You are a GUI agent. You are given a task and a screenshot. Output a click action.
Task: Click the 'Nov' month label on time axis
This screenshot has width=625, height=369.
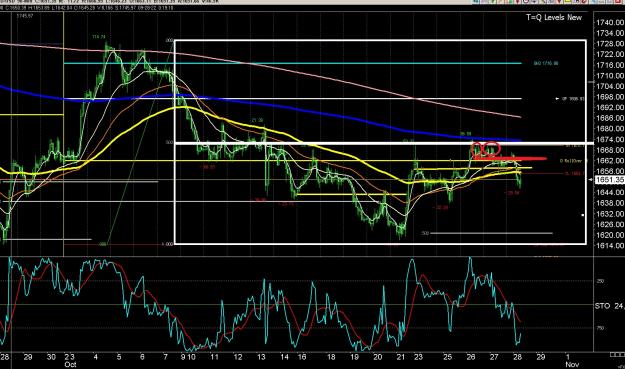572,364
